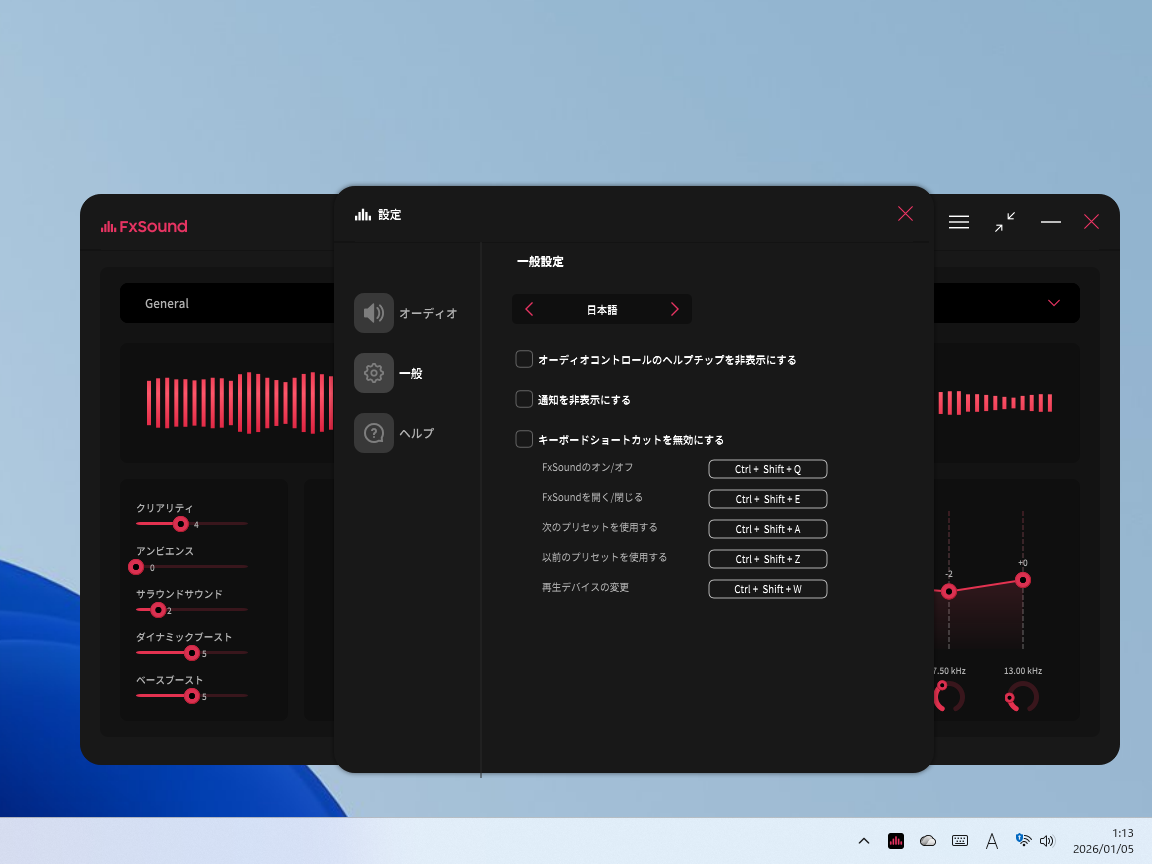Select the オーディオ settings tab label
The width and height of the screenshot is (1152, 864).
(x=428, y=313)
